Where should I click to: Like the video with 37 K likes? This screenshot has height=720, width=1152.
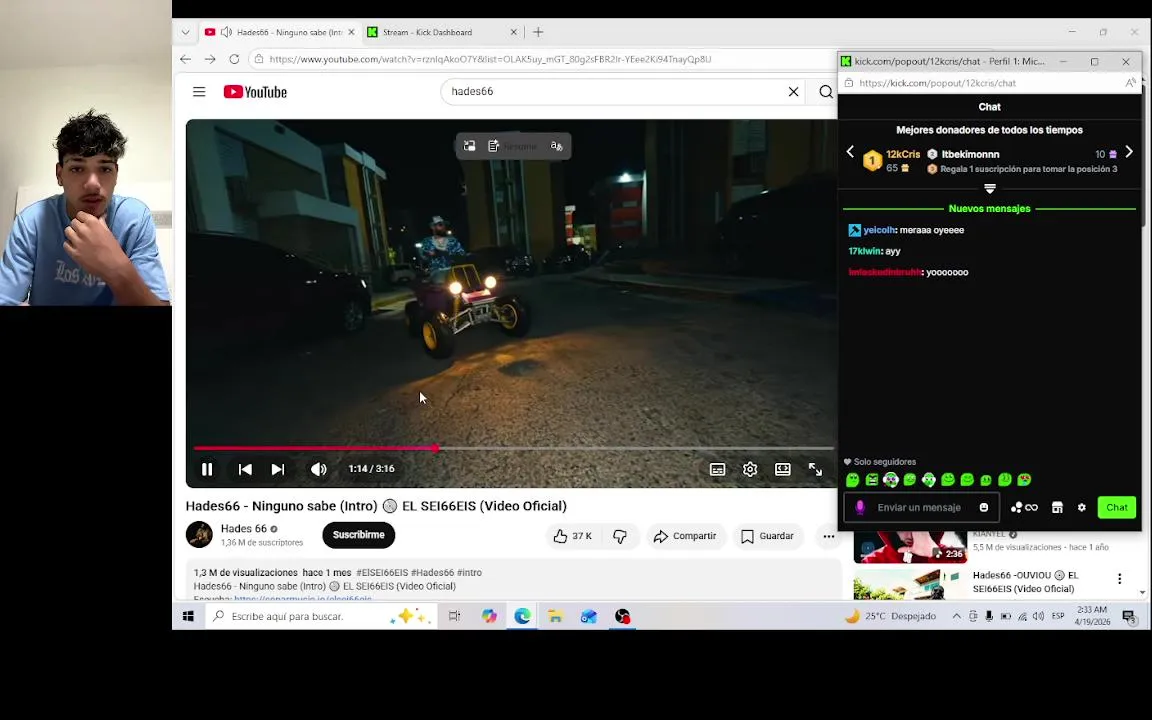572,536
